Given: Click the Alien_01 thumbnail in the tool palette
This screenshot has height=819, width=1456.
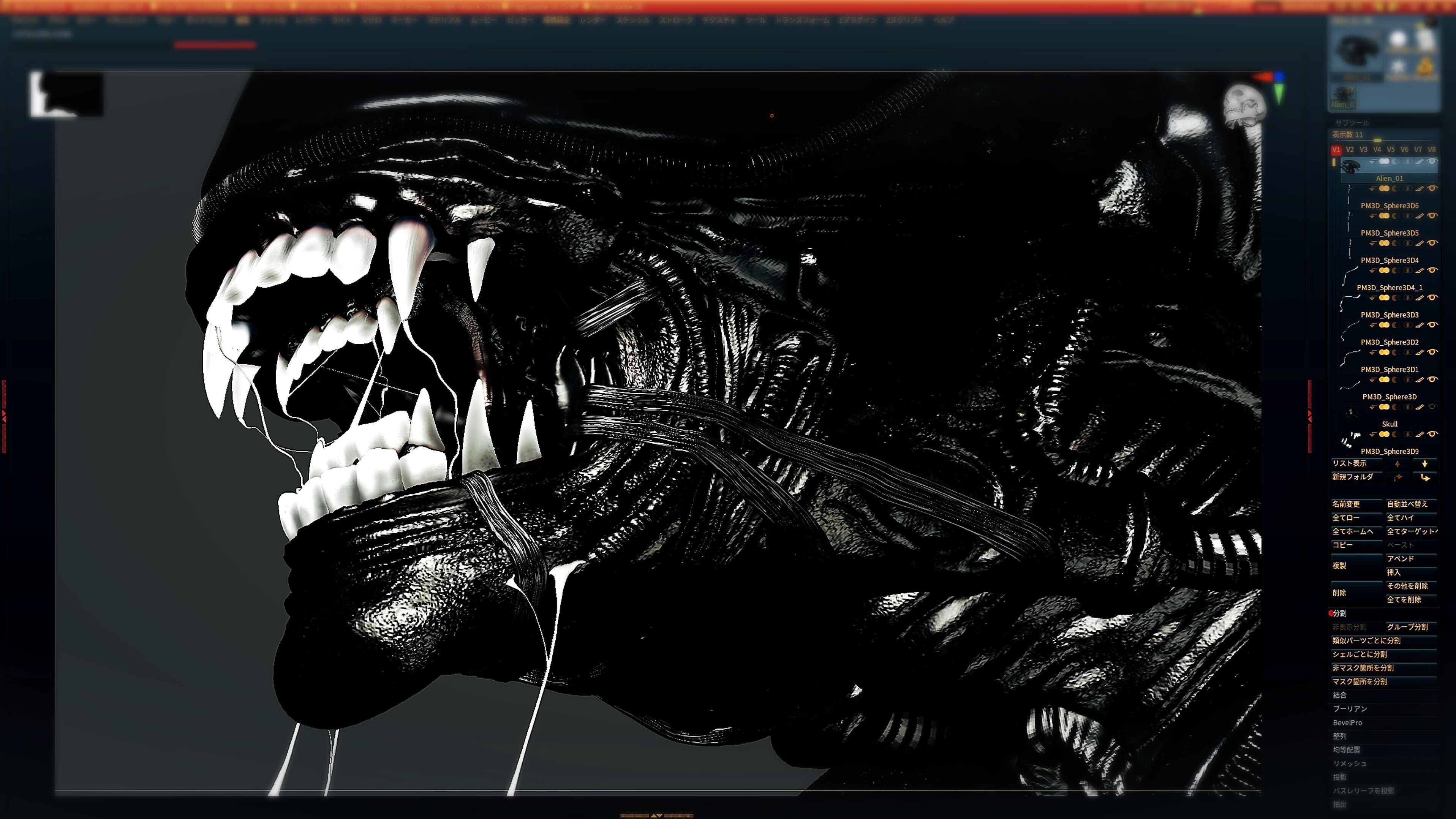Looking at the screenshot, I should [x=1356, y=51].
